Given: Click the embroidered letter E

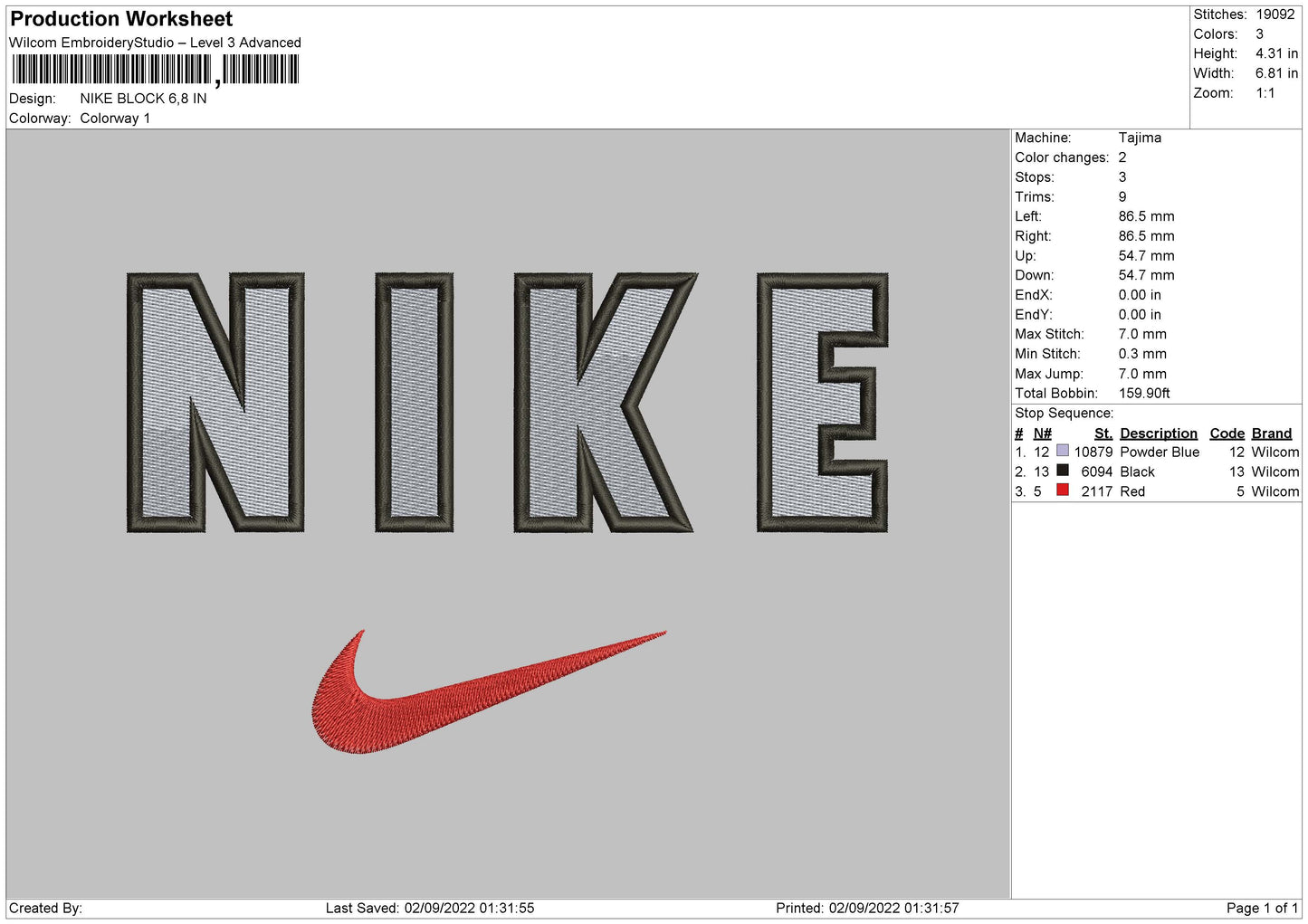Looking at the screenshot, I should pyautogui.click(x=823, y=402).
